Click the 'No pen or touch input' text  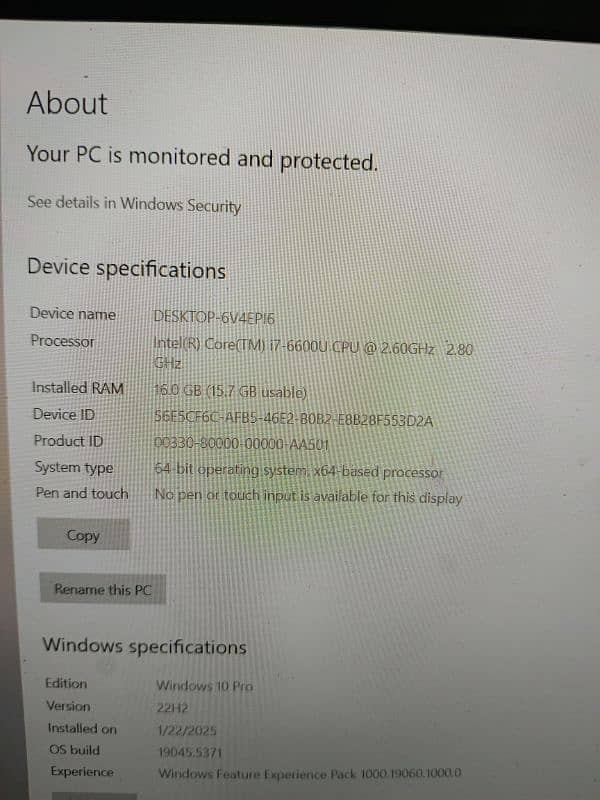coord(309,496)
